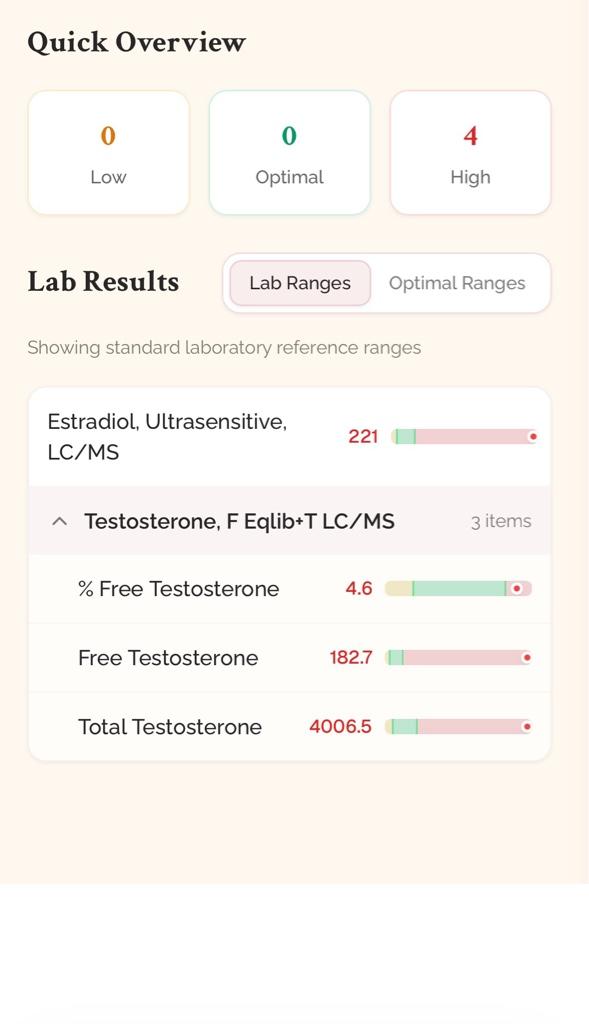
Task: Select the Free Testosterone row
Action: pos(289,658)
